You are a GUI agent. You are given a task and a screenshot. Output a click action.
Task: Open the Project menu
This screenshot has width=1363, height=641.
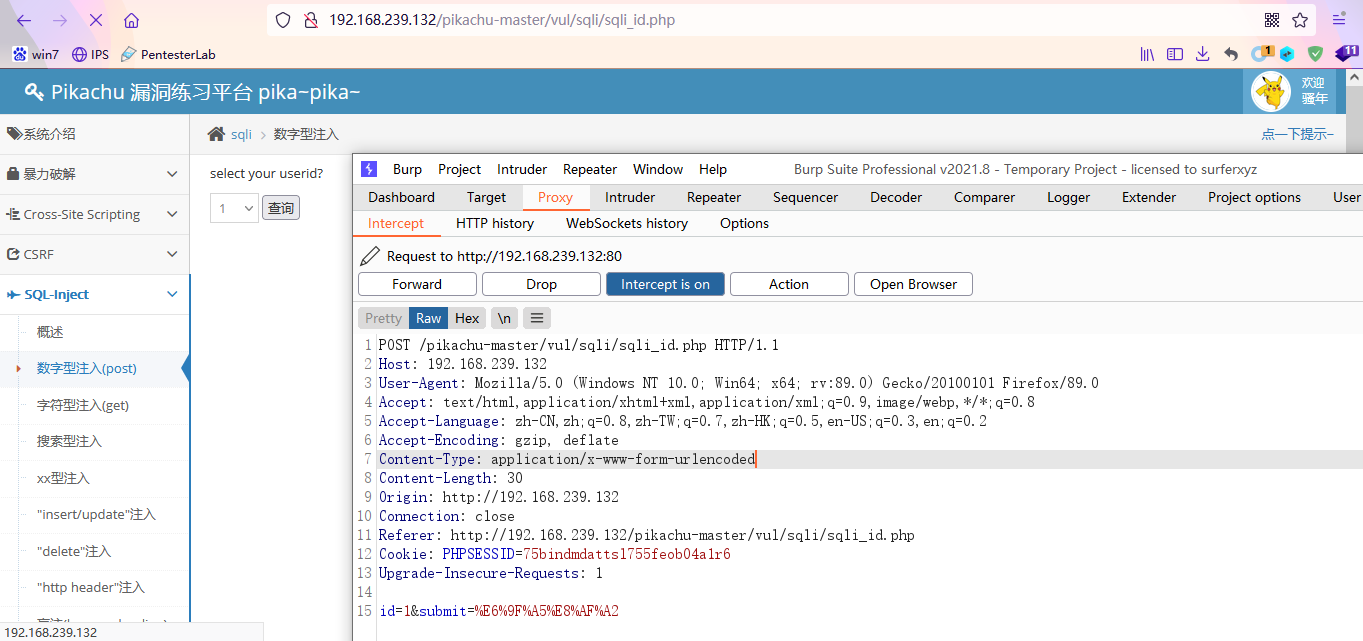(x=460, y=169)
